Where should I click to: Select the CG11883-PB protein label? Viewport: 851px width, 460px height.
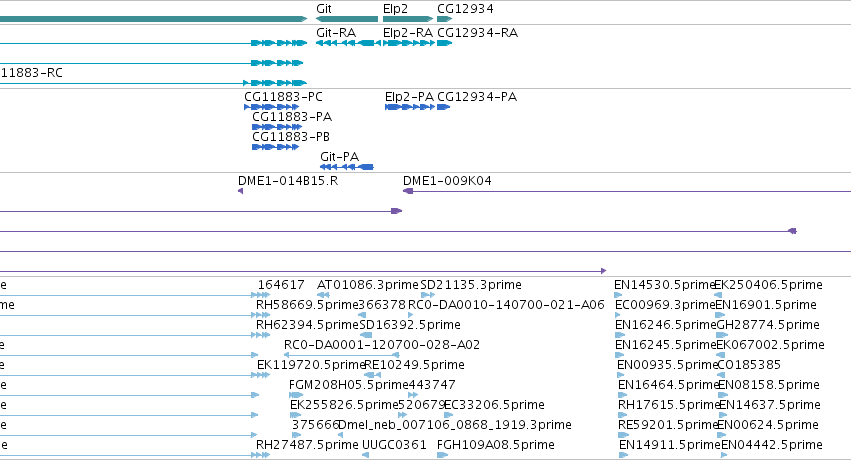click(x=291, y=136)
